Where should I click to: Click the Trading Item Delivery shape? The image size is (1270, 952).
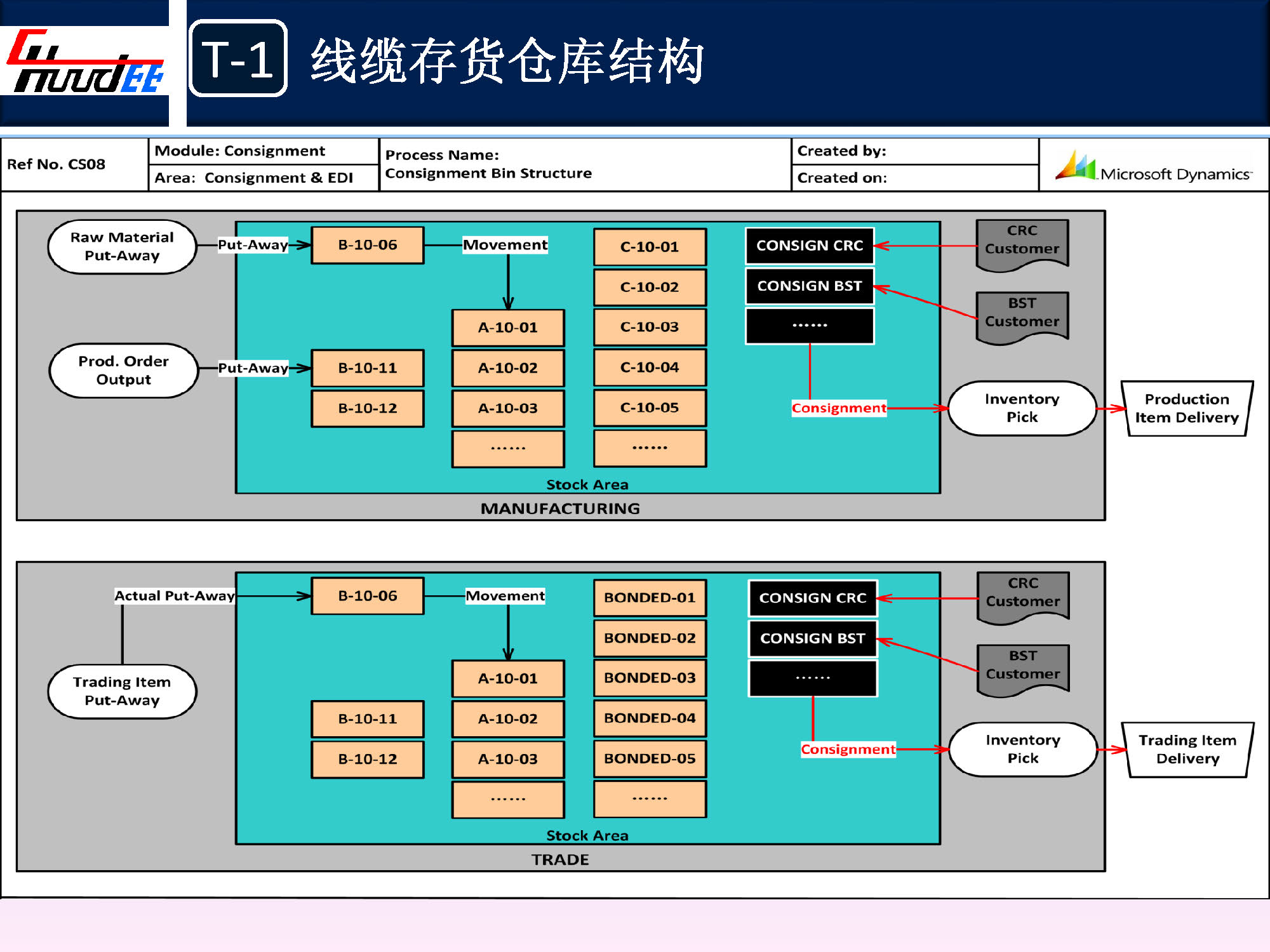(x=1187, y=750)
